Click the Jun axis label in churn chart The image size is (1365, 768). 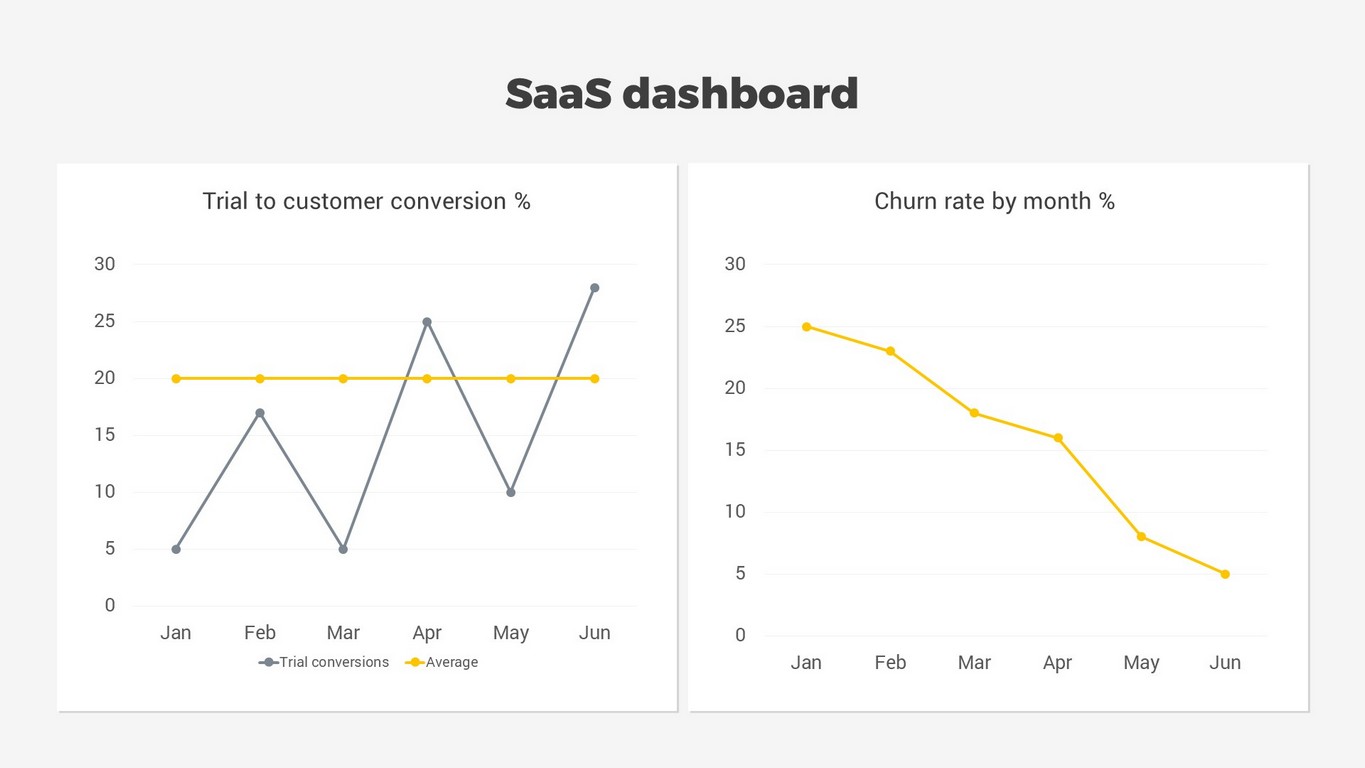[x=1225, y=663]
